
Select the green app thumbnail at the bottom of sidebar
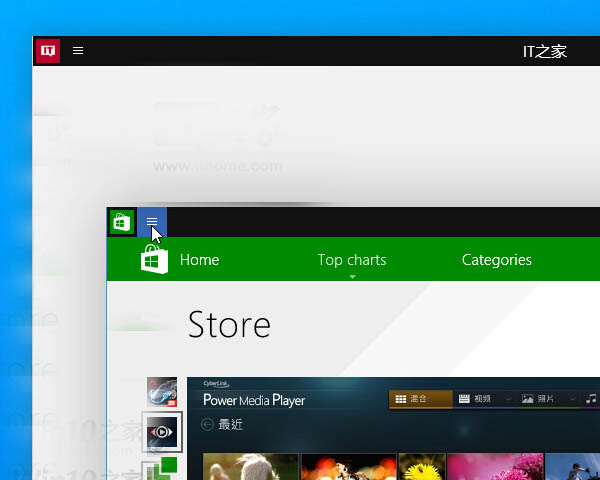click(162, 469)
